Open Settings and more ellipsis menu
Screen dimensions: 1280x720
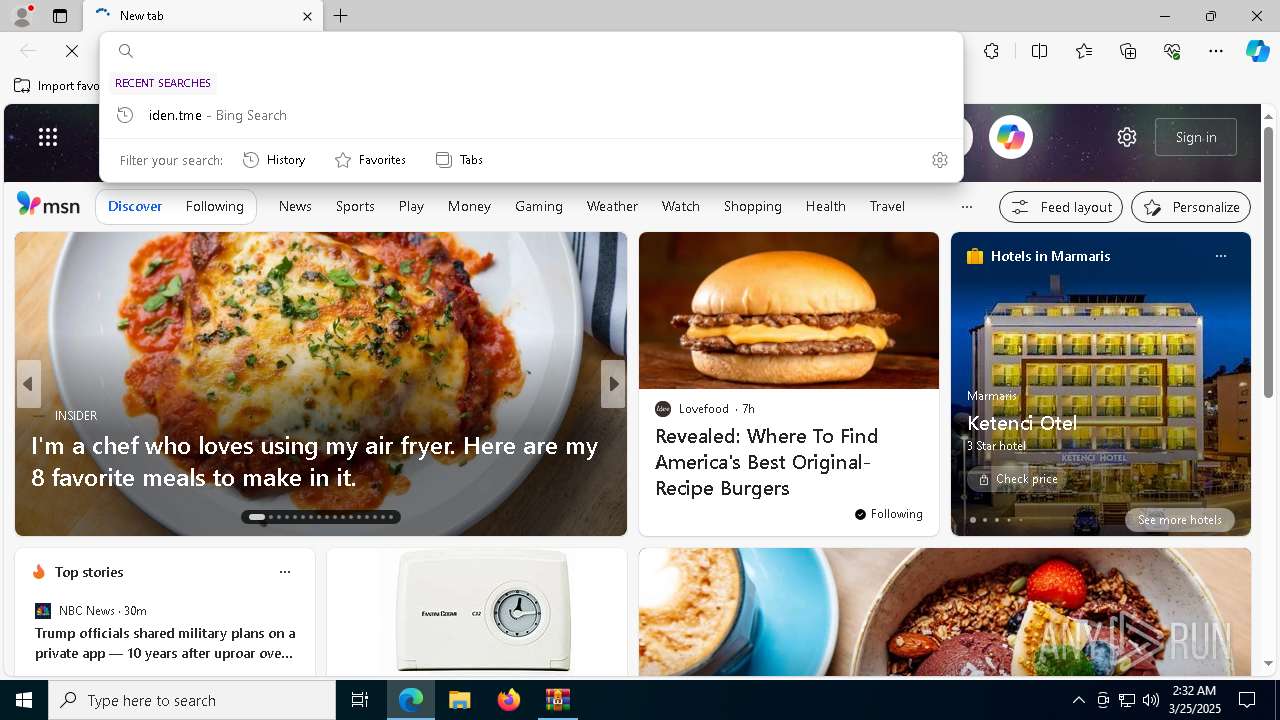(1216, 51)
